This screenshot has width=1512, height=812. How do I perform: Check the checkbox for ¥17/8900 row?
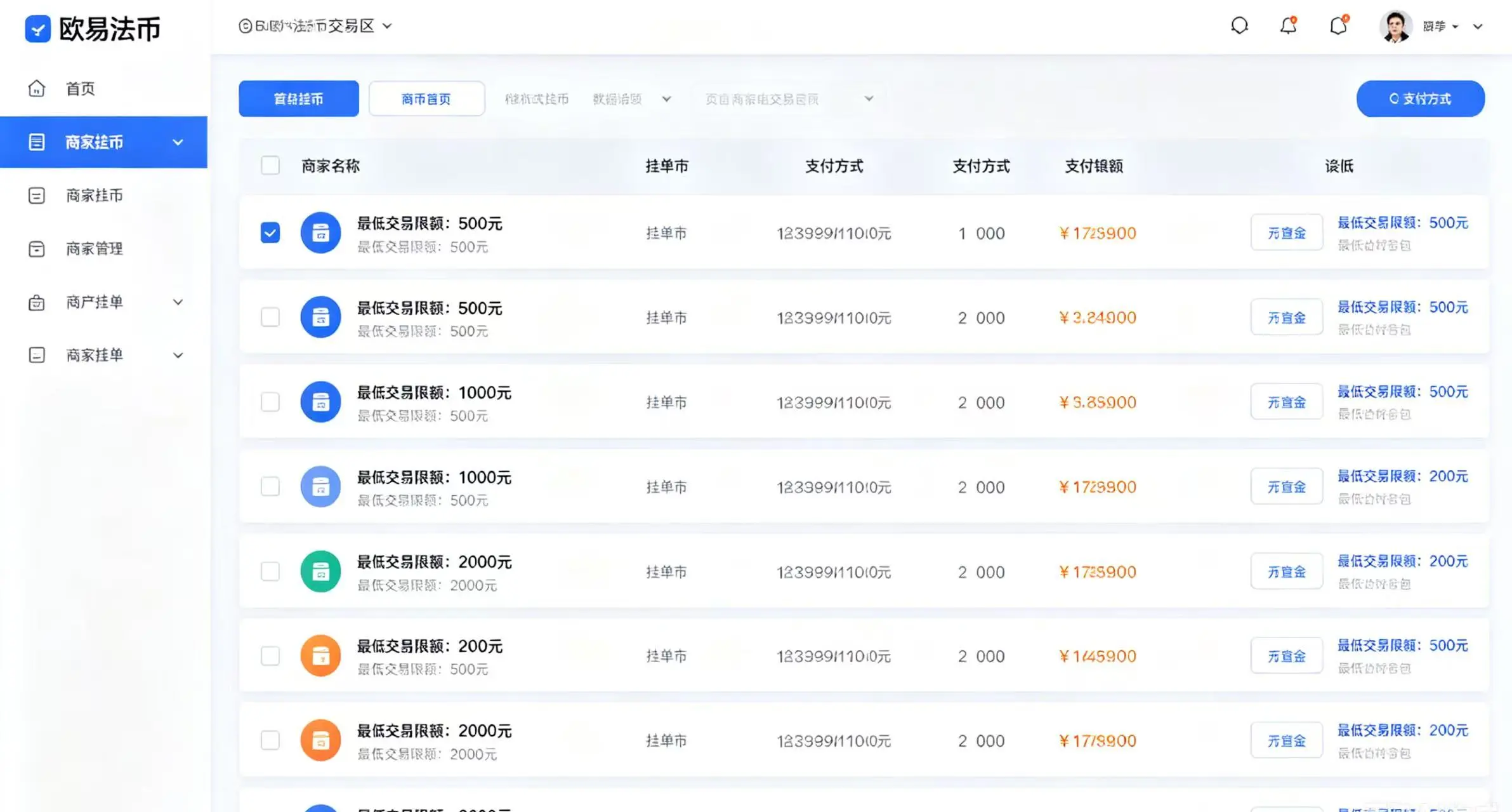click(x=270, y=740)
